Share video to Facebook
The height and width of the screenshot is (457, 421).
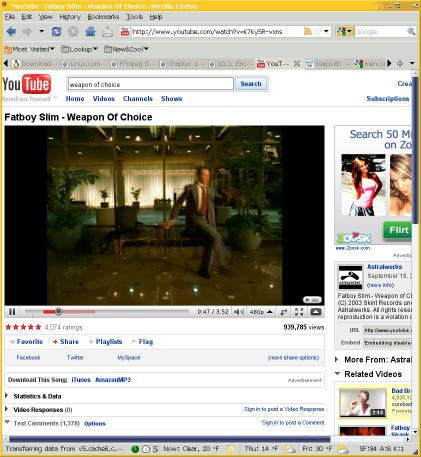28,358
